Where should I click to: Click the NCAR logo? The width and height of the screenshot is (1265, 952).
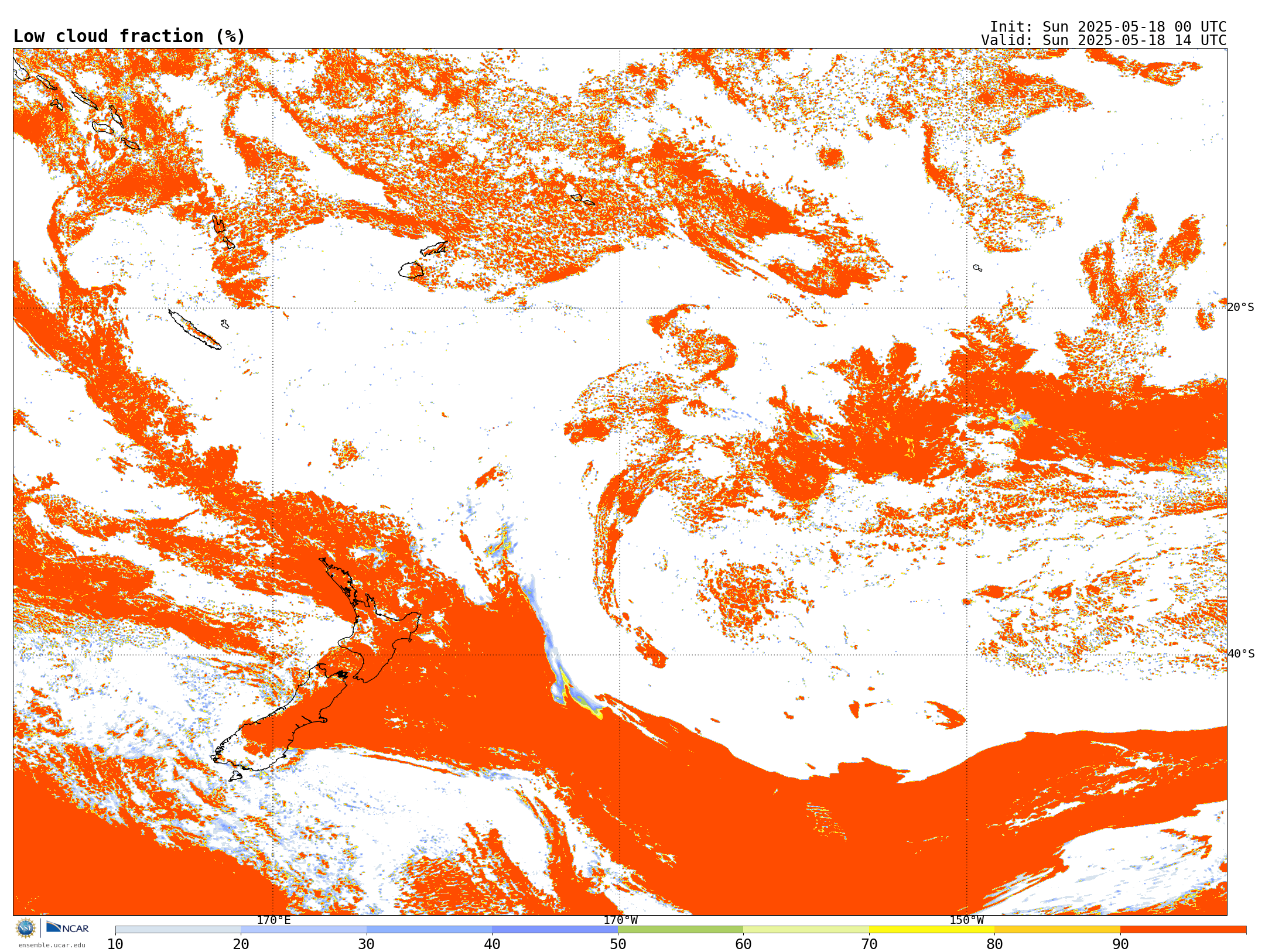pyautogui.click(x=67, y=927)
